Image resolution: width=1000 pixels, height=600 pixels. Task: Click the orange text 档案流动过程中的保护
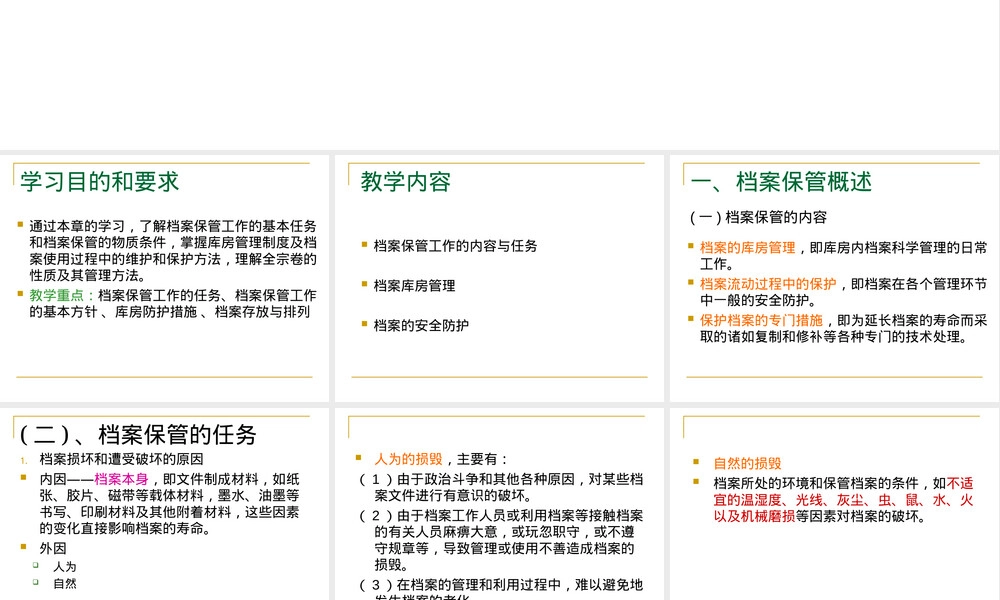pos(768,284)
